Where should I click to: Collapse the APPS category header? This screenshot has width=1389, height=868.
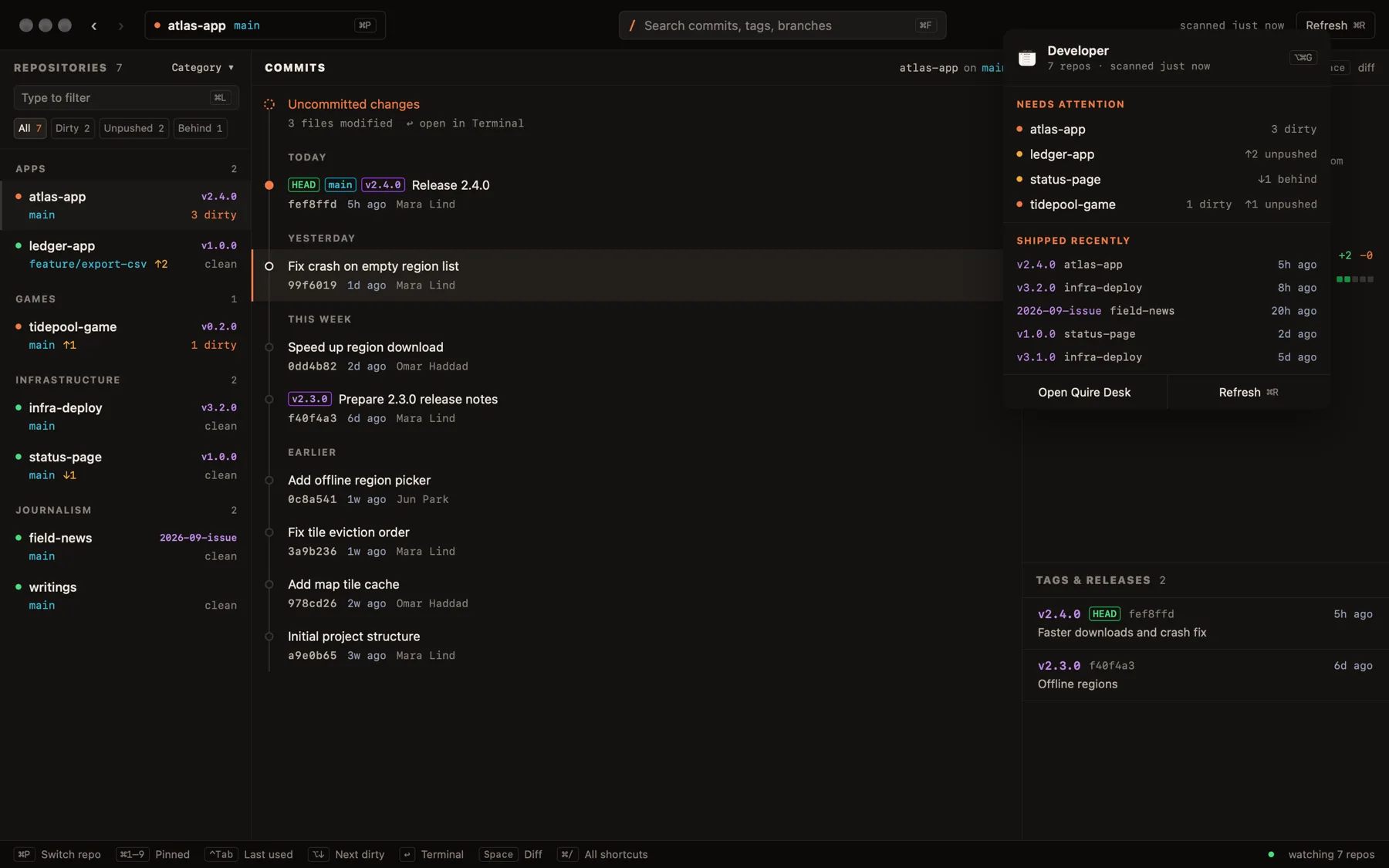126,169
